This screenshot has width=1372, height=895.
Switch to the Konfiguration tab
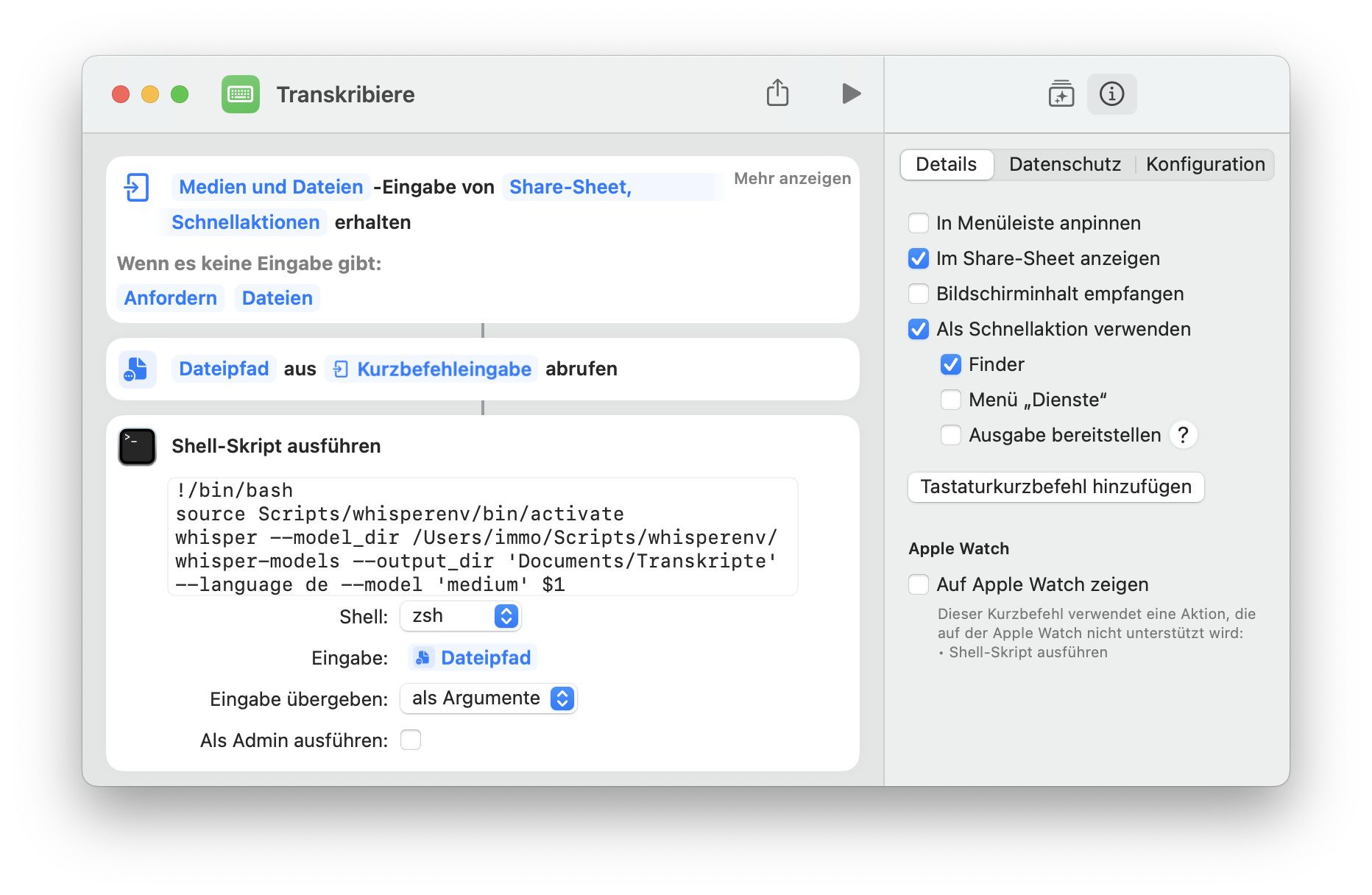click(1205, 164)
